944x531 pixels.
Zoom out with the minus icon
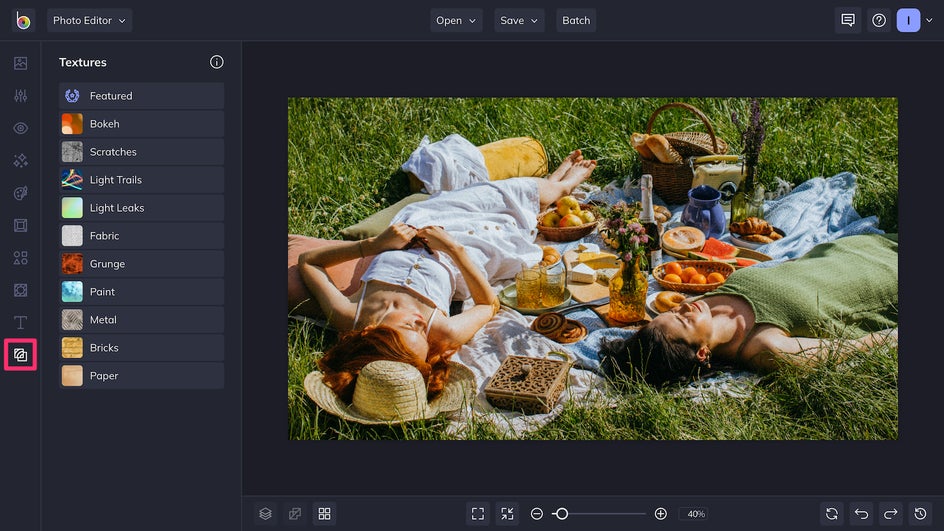pyautogui.click(x=537, y=514)
